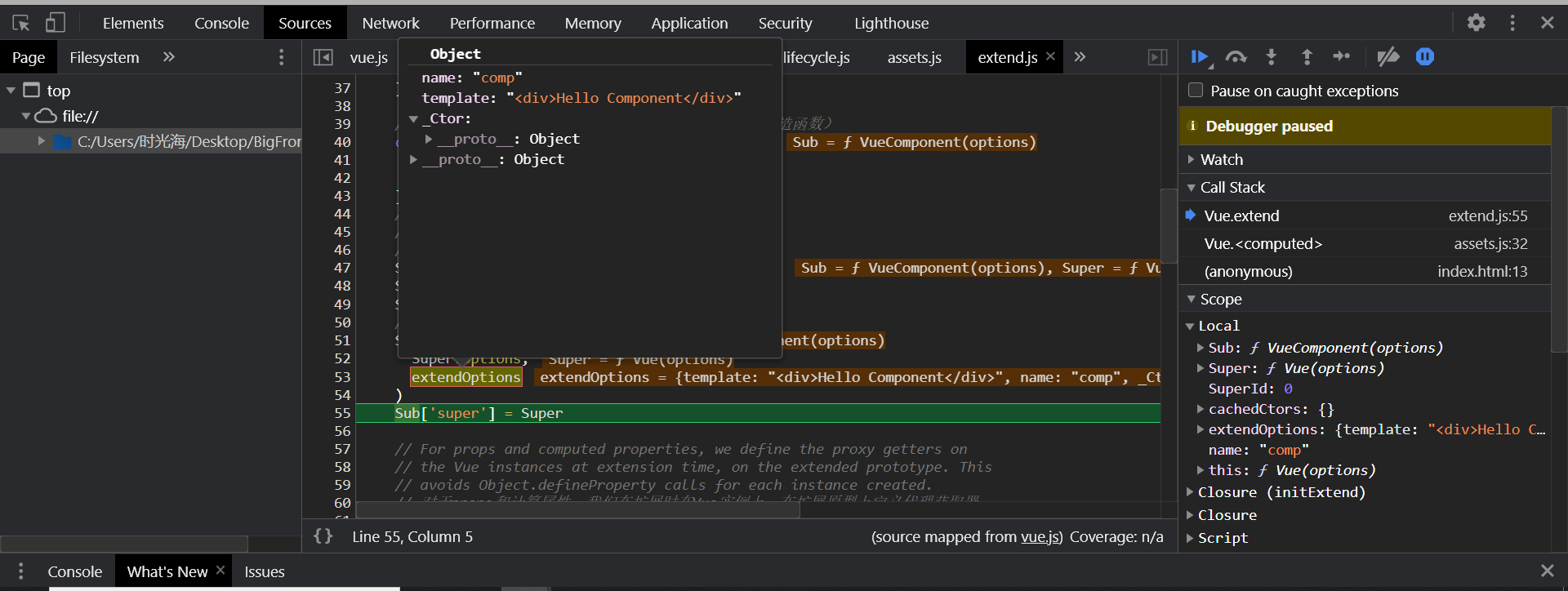This screenshot has width=1568, height=591.
Task: Collapse the top frame tree node
Action: (11, 91)
